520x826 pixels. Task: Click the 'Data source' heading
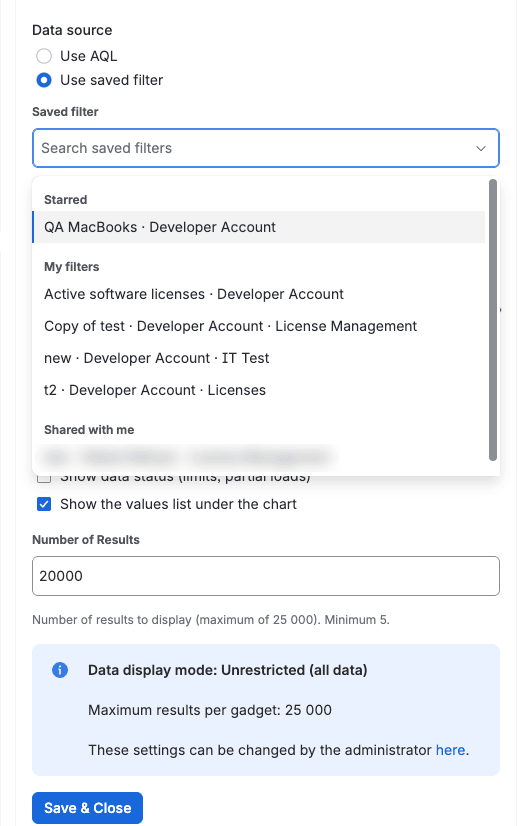[72, 30]
